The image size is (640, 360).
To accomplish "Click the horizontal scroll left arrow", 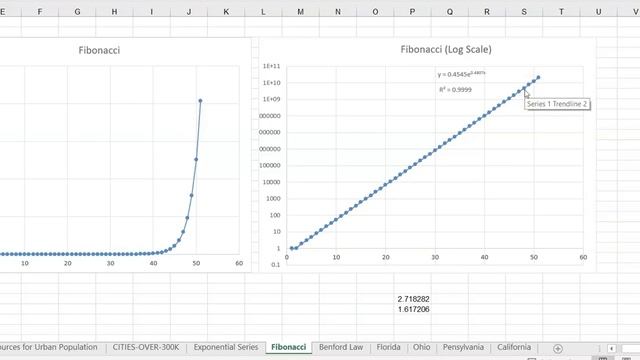I will tap(611, 349).
